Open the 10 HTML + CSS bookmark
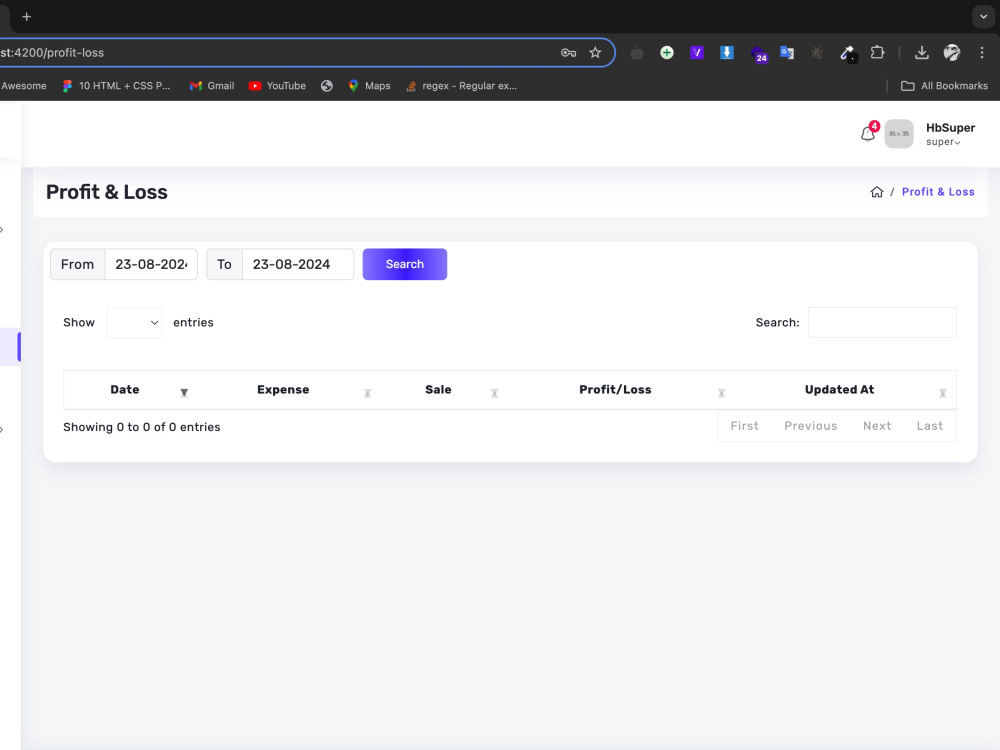 pos(116,85)
